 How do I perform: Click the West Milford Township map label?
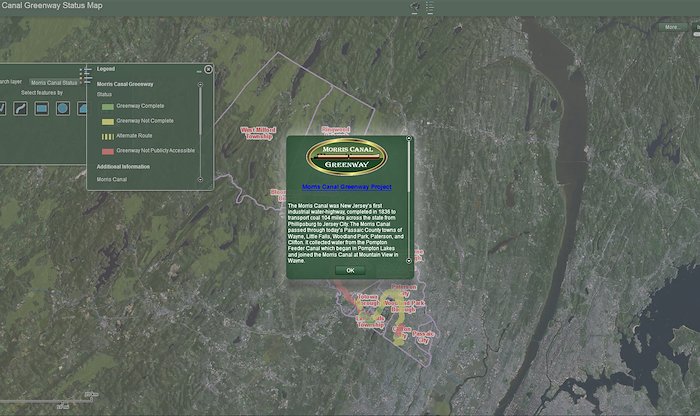point(258,133)
